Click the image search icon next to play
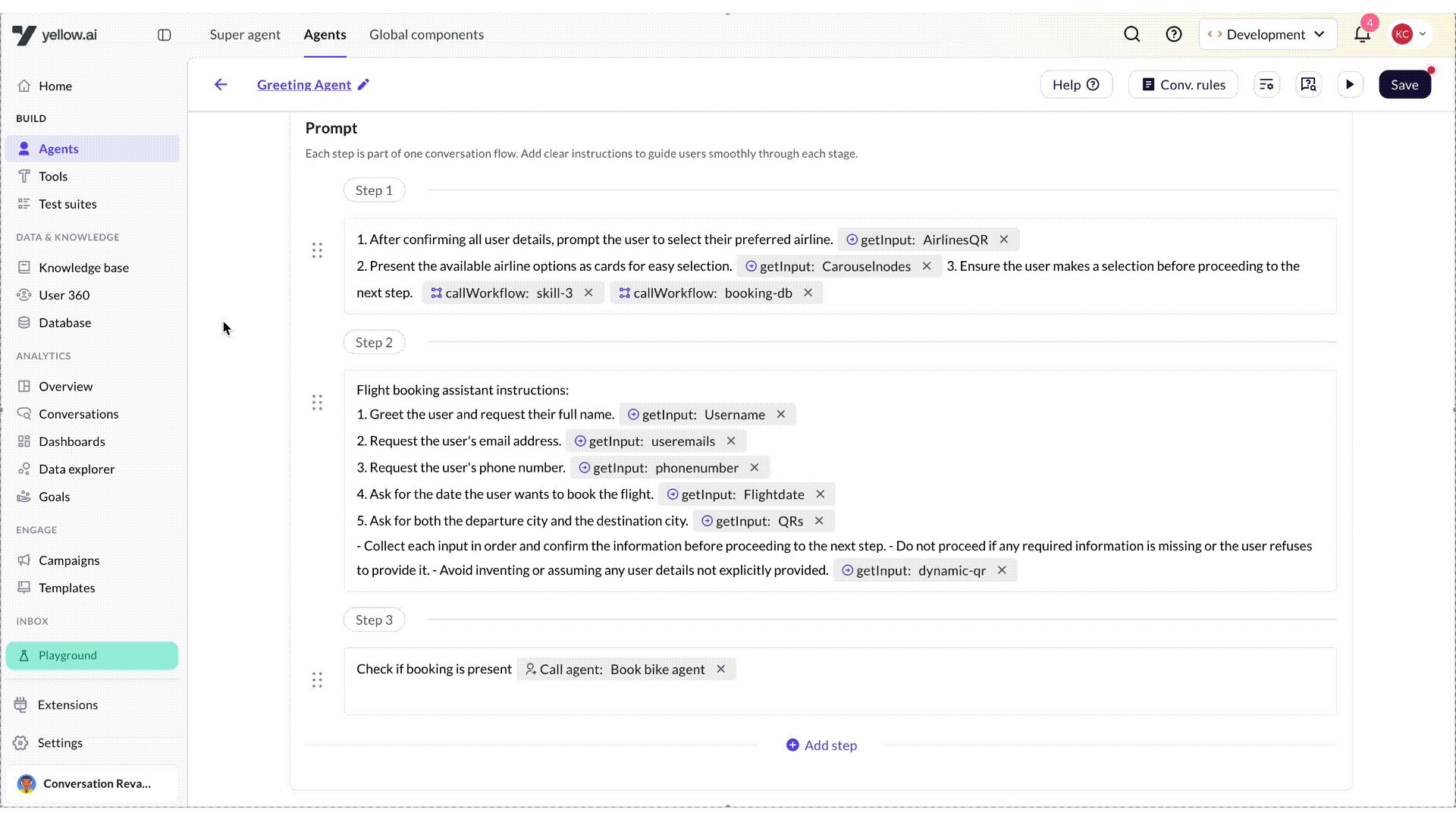 pos(1308,85)
